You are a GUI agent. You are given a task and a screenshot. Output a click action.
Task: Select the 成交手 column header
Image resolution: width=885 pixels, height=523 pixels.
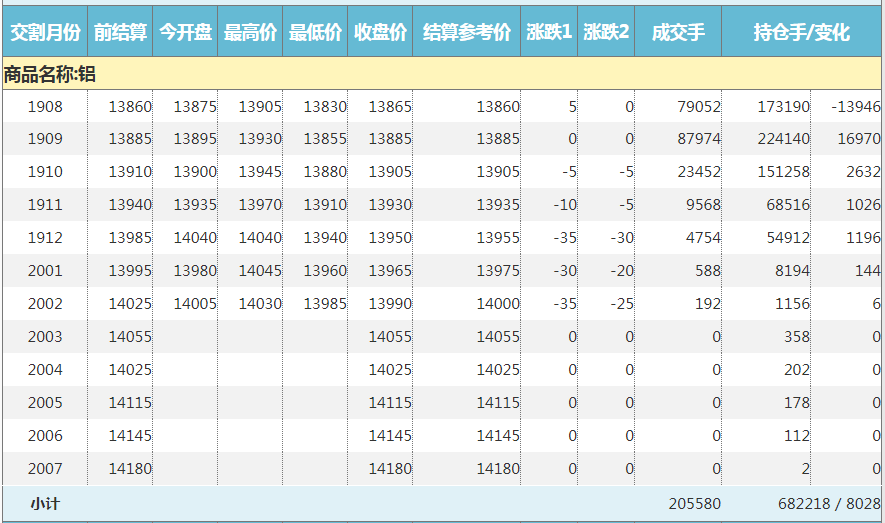click(x=678, y=33)
